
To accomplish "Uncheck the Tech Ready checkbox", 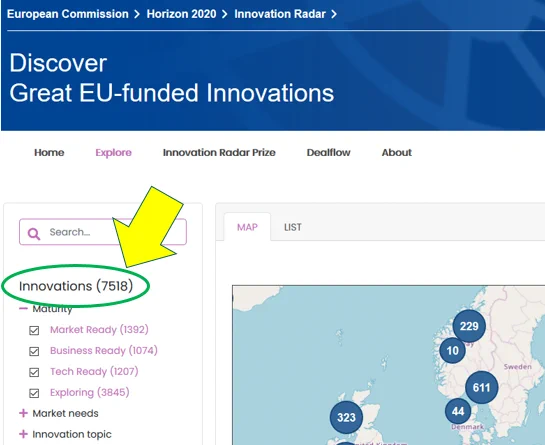I will [x=34, y=372].
